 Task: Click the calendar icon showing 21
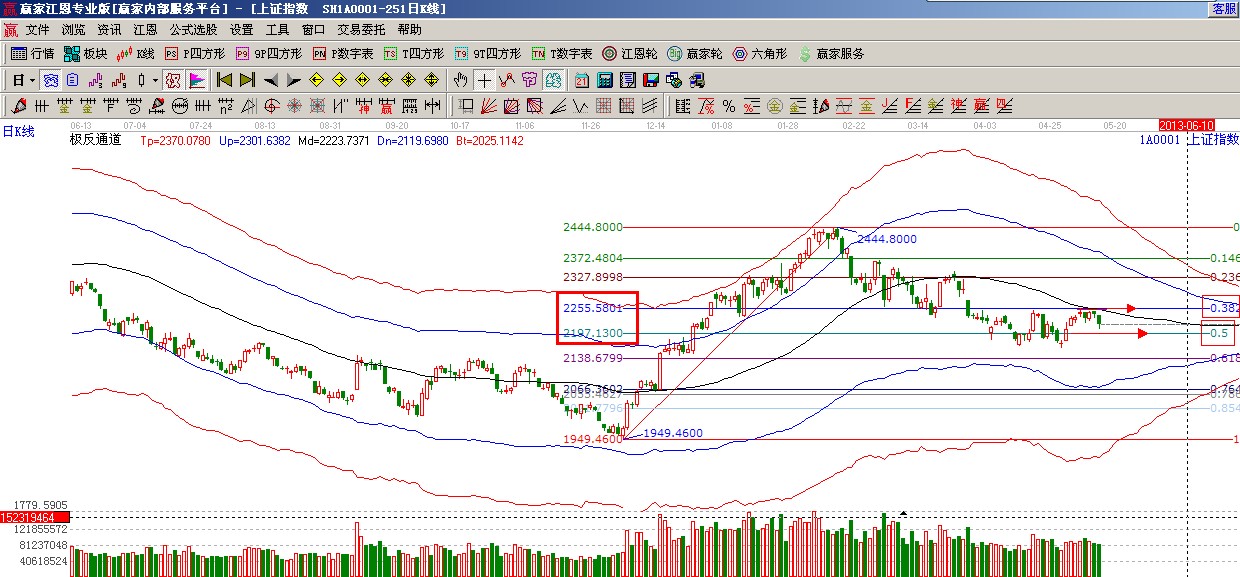click(x=580, y=80)
